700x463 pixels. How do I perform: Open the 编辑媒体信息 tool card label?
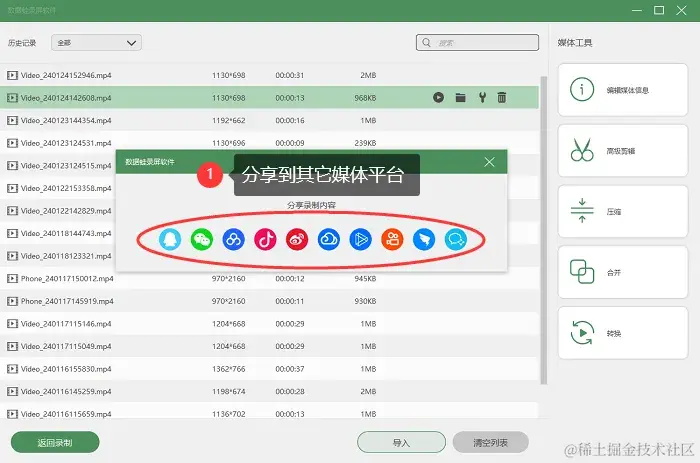(x=627, y=90)
